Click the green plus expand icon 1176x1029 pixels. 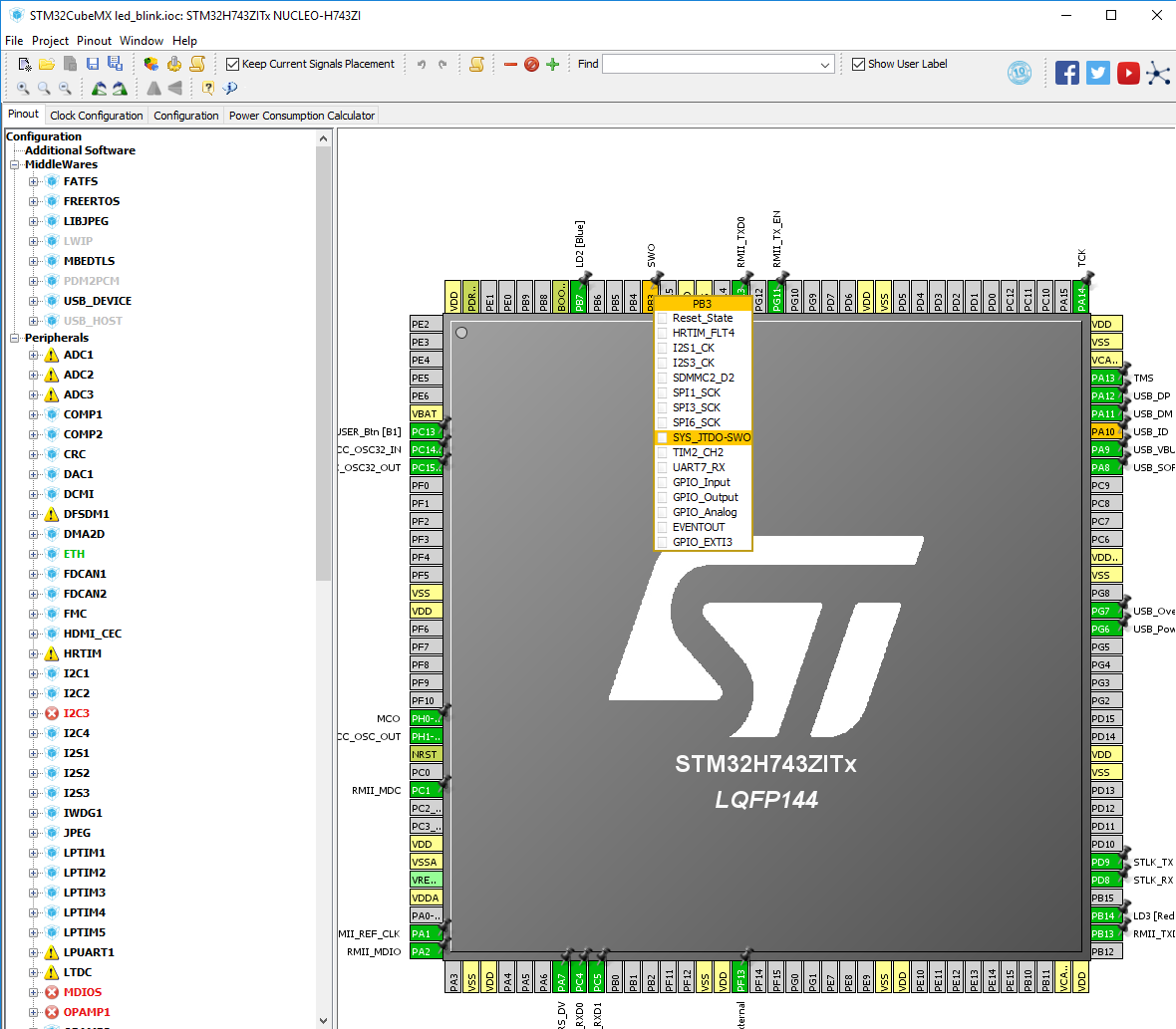point(553,65)
